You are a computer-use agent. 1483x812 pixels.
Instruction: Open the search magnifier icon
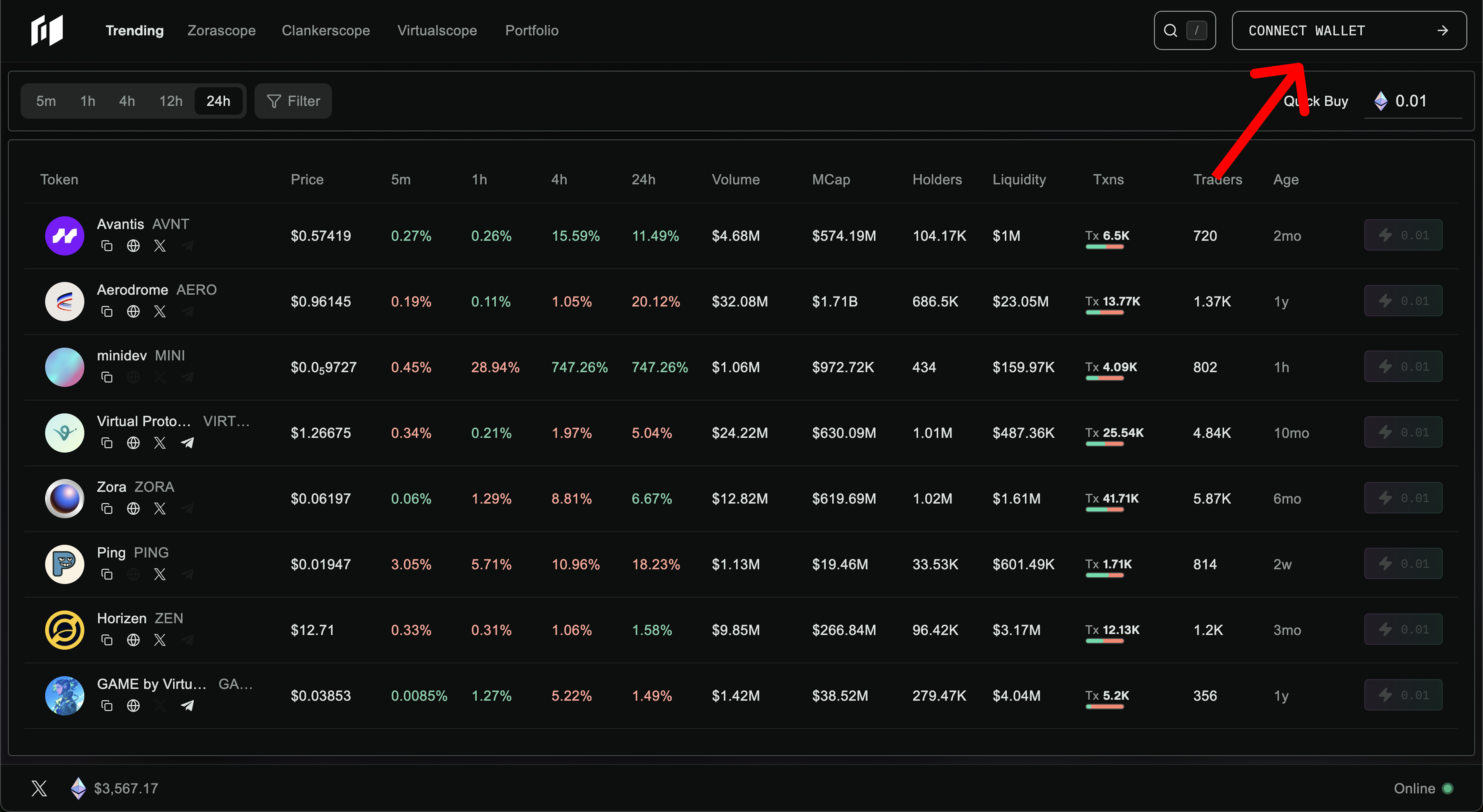[x=1170, y=30]
